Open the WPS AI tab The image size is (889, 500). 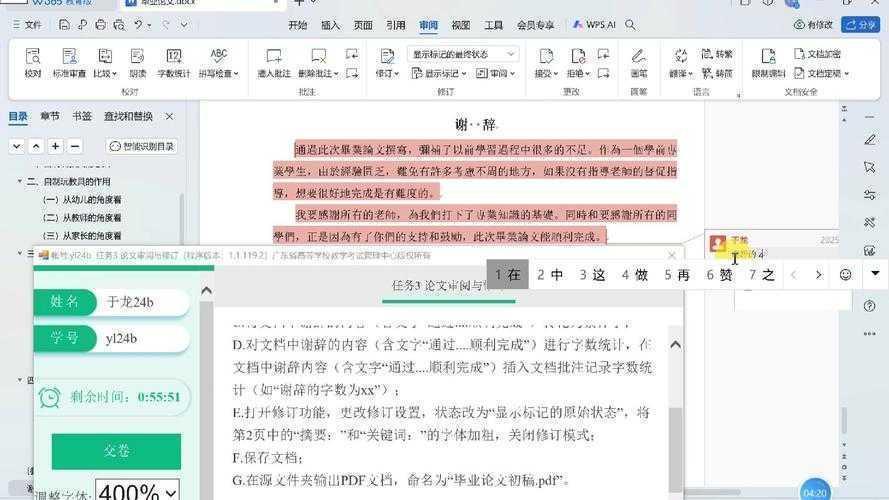pos(594,25)
